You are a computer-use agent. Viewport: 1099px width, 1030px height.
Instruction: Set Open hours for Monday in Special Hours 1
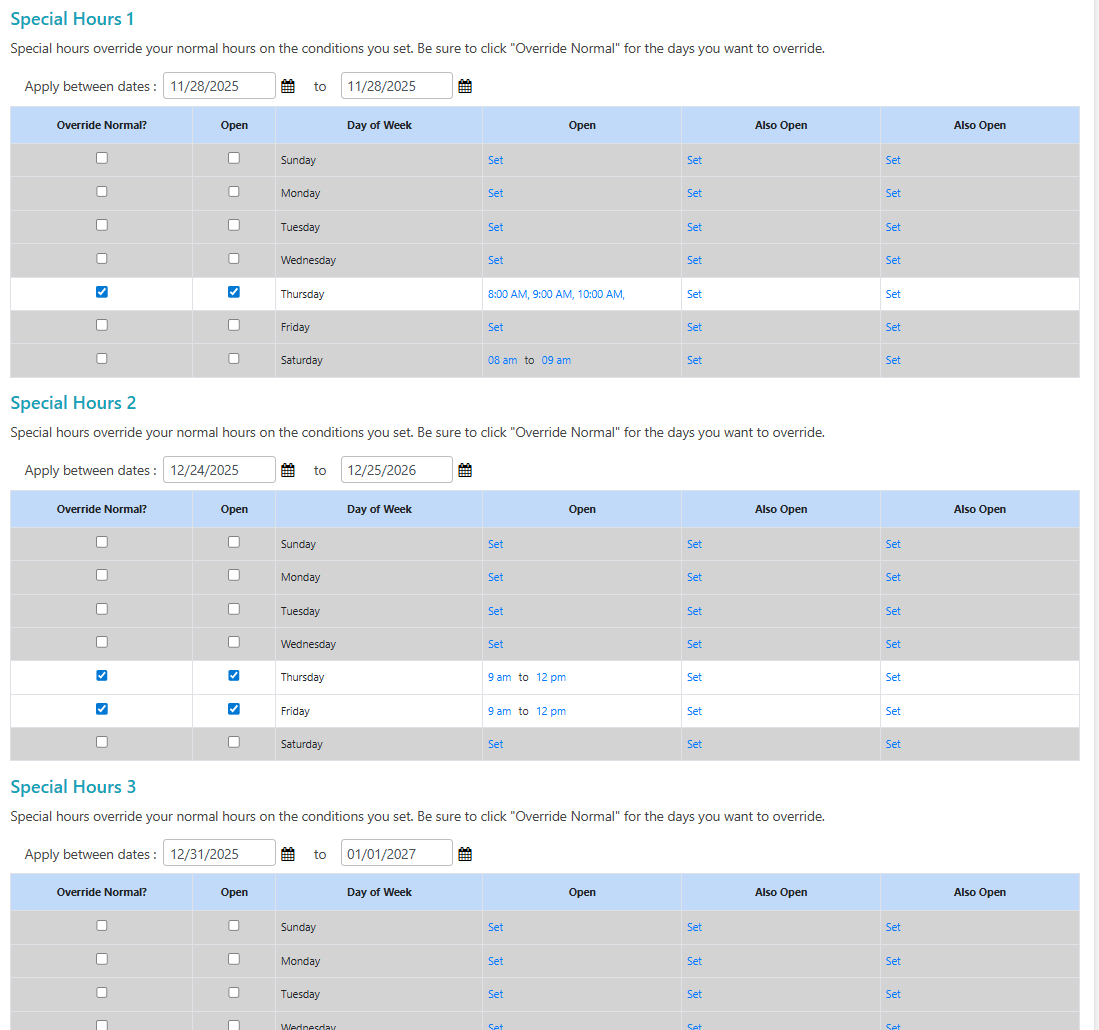pos(496,193)
